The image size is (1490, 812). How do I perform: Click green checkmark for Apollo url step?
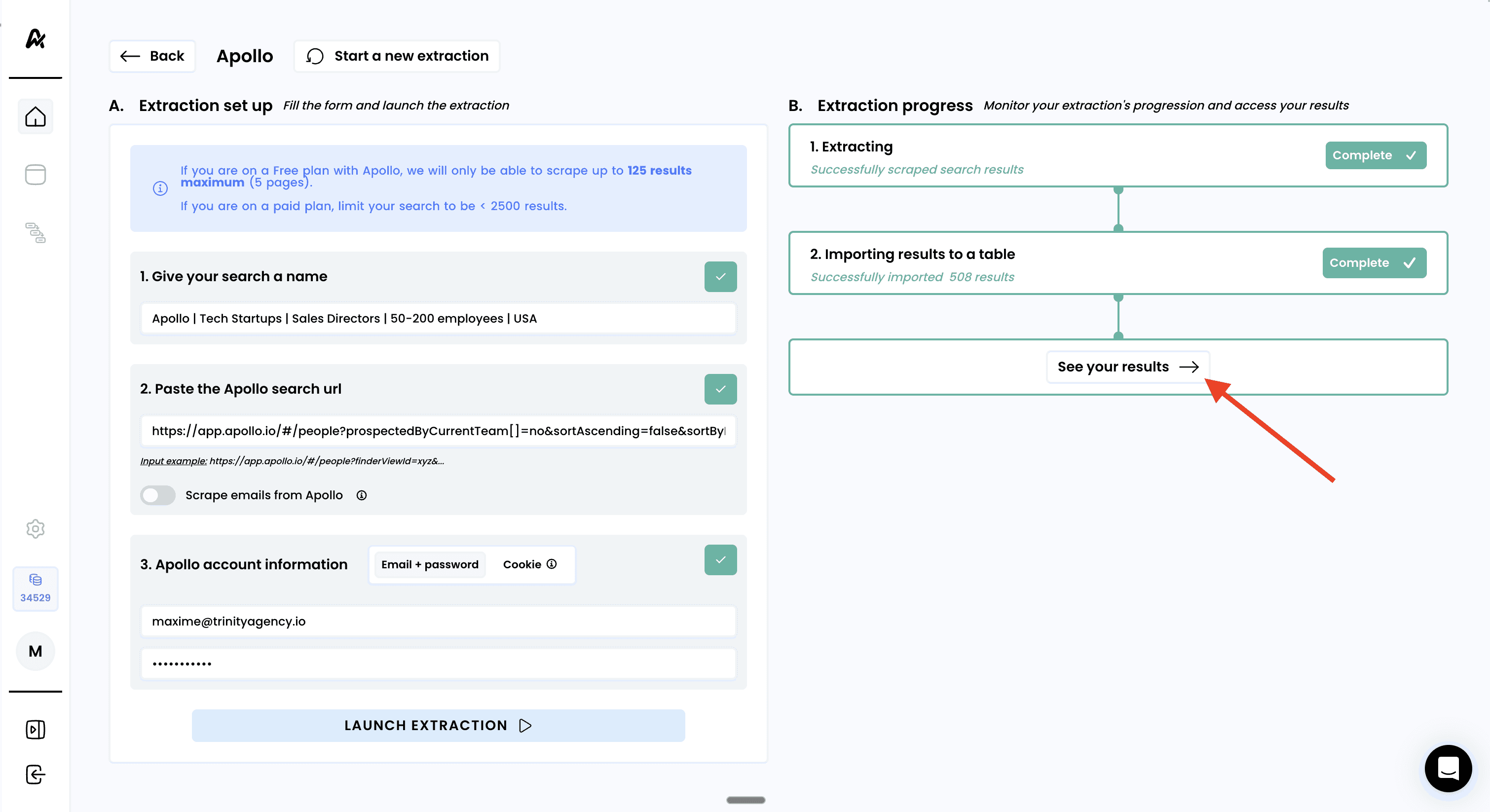[720, 389]
